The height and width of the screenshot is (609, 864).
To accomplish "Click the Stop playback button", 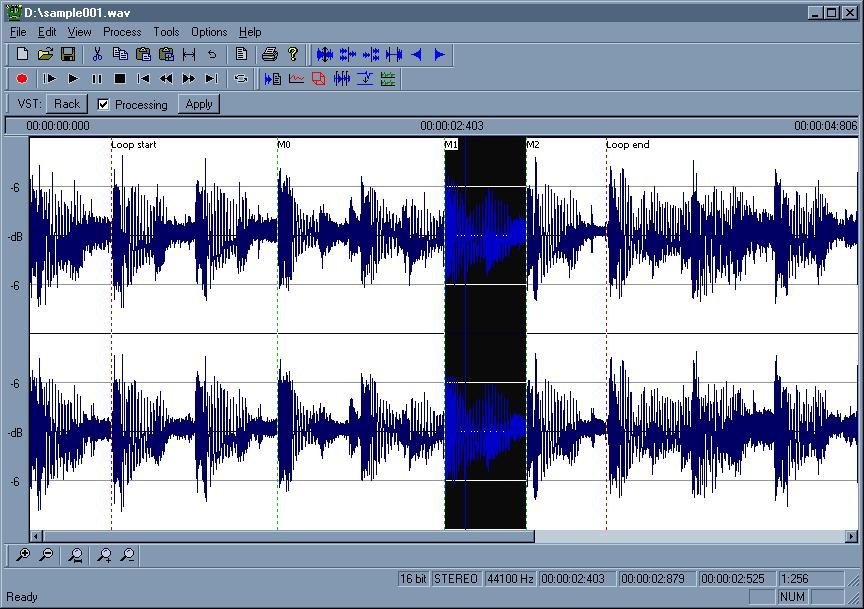I will tap(120, 79).
